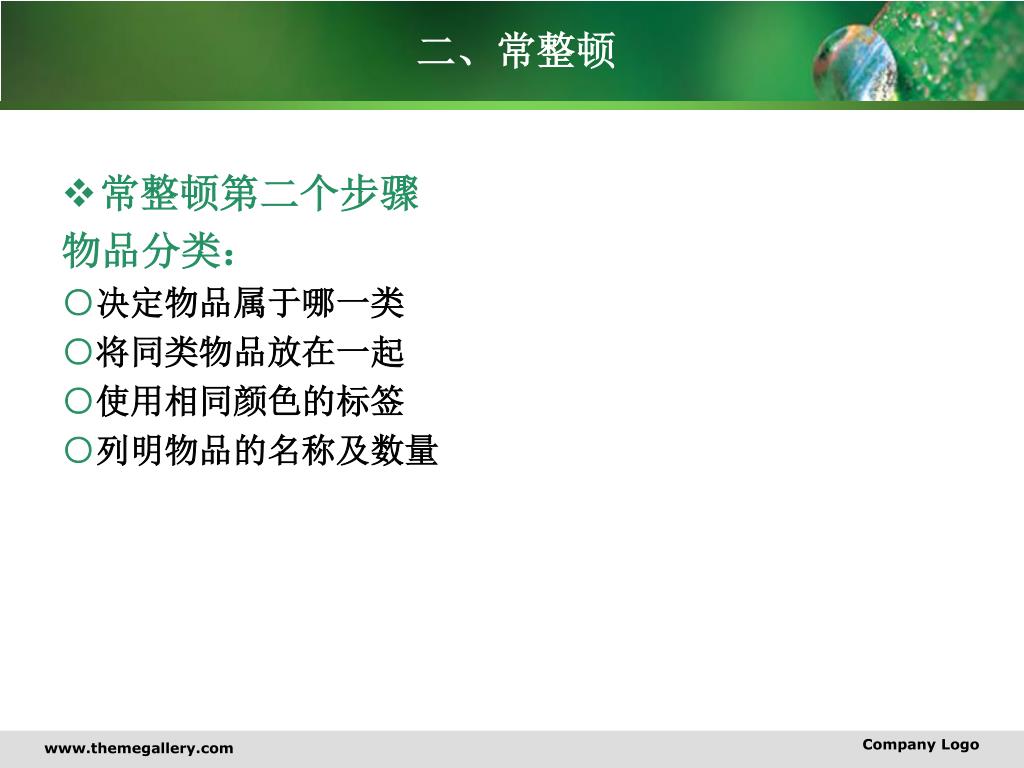Select bullet text 使用相同颜色的标签
1024x768 pixels.
(x=251, y=401)
